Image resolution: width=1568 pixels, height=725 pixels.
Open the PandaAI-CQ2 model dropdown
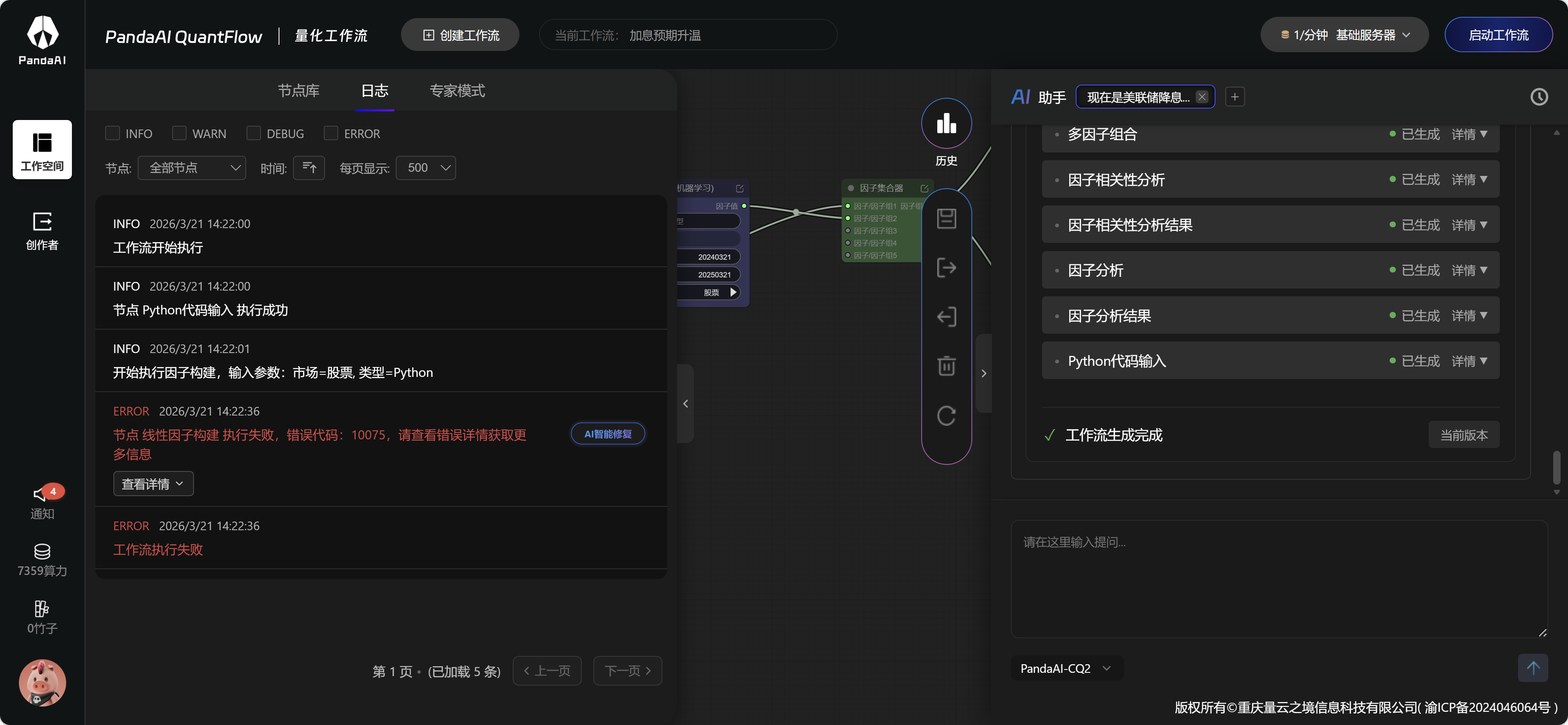(1066, 668)
